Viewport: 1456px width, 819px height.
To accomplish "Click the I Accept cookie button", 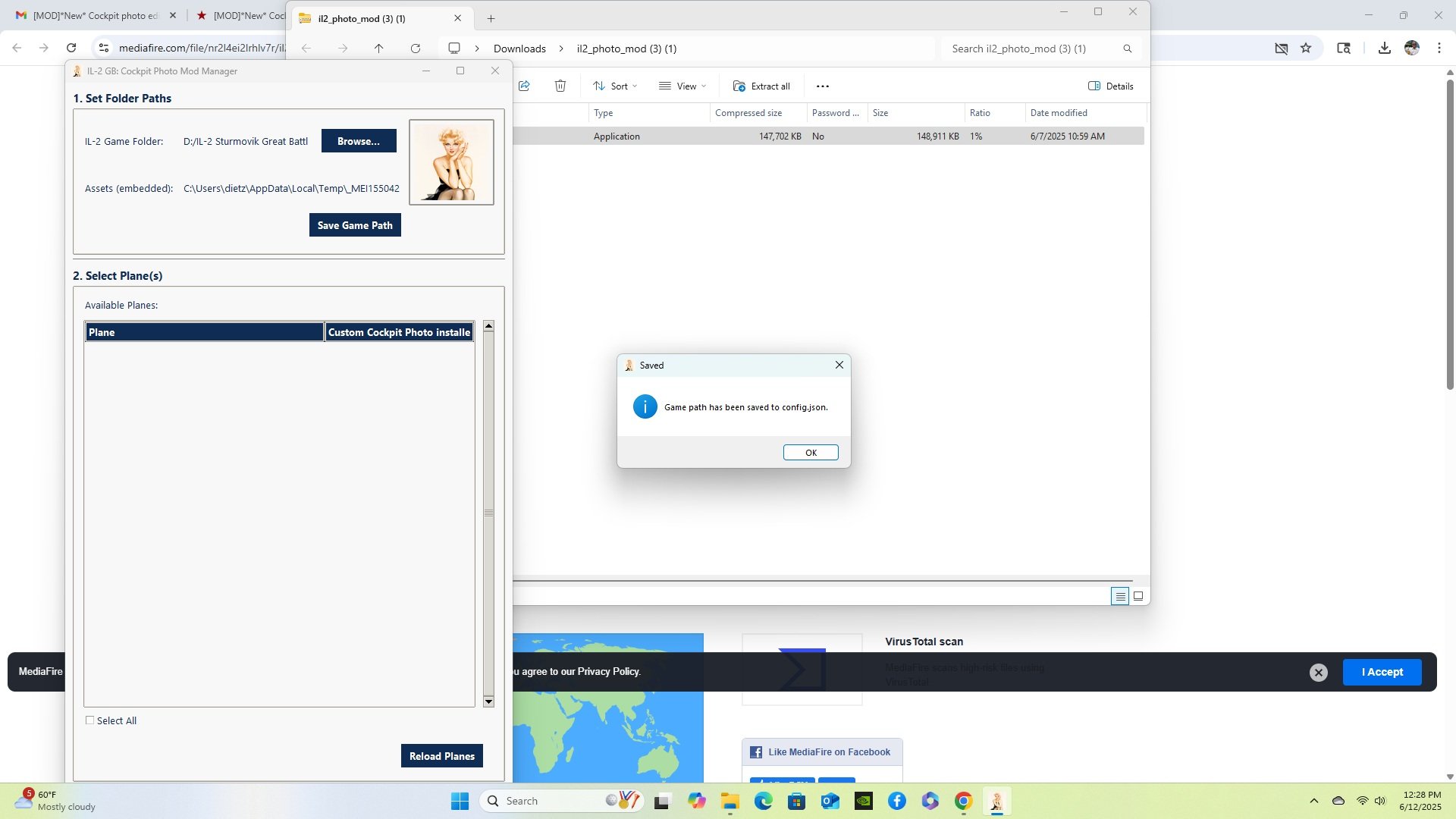I will (x=1382, y=672).
